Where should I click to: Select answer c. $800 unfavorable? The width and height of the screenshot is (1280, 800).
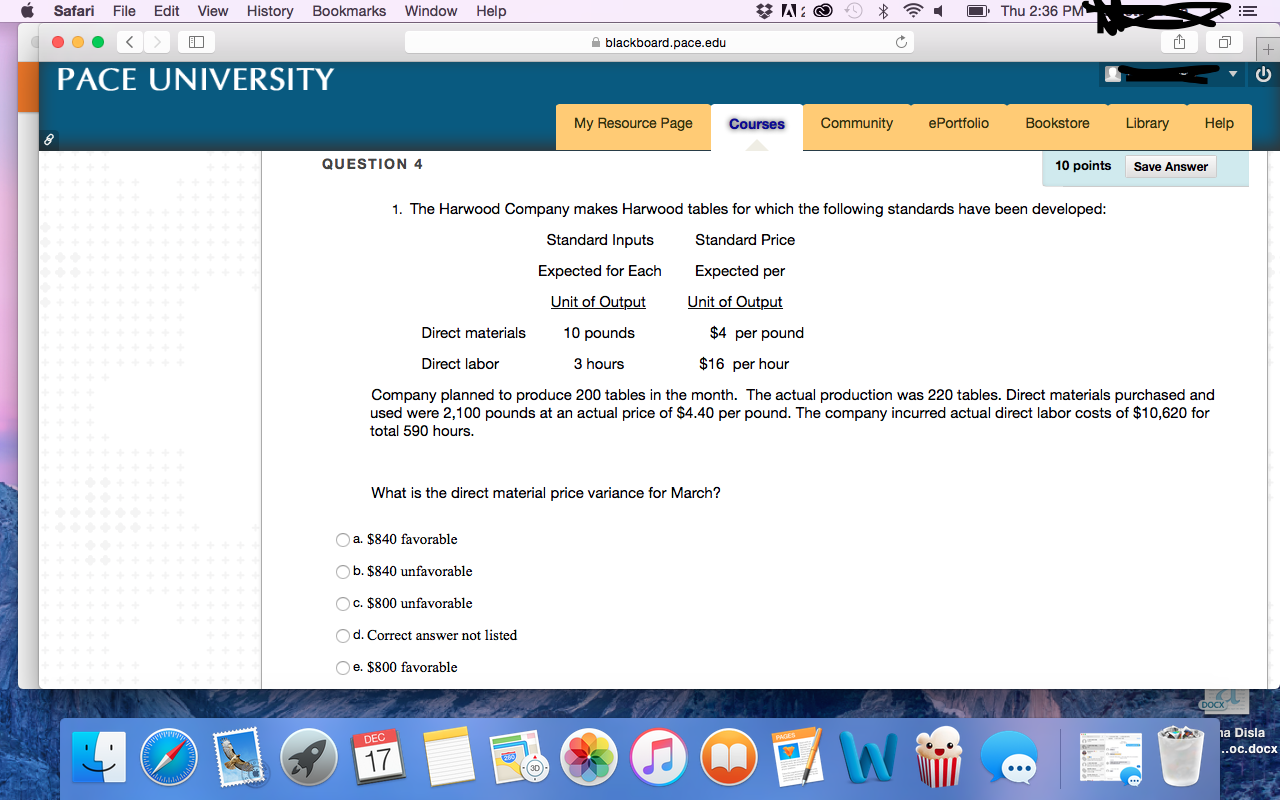coord(344,604)
